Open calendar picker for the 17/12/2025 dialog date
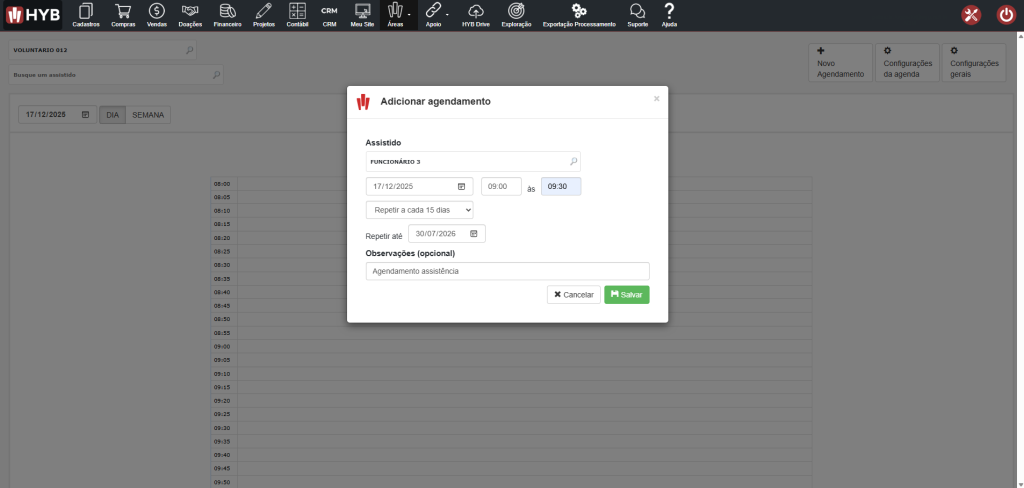Viewport: 1024px width, 488px height. point(461,186)
